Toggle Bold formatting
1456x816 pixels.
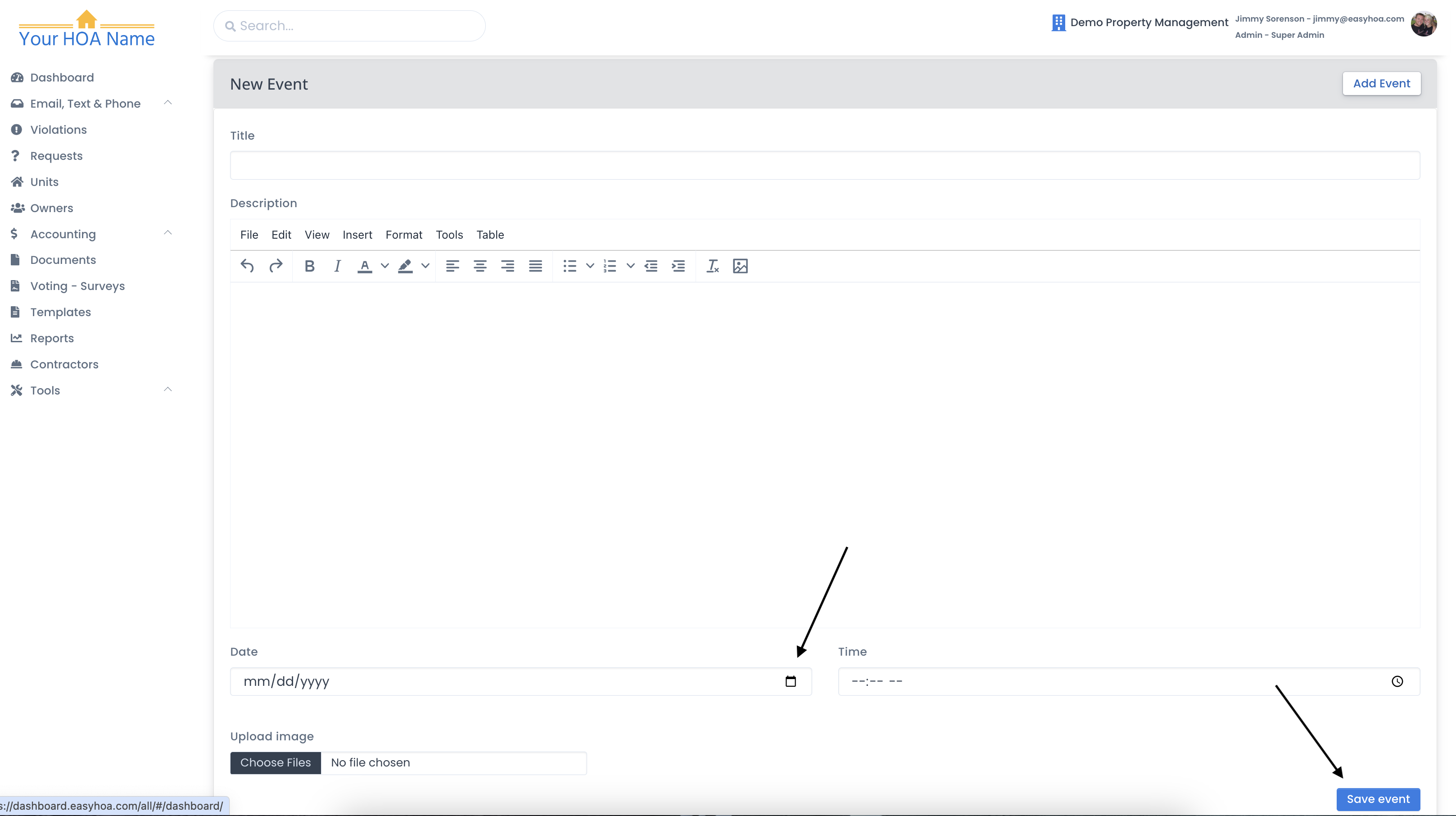click(309, 266)
